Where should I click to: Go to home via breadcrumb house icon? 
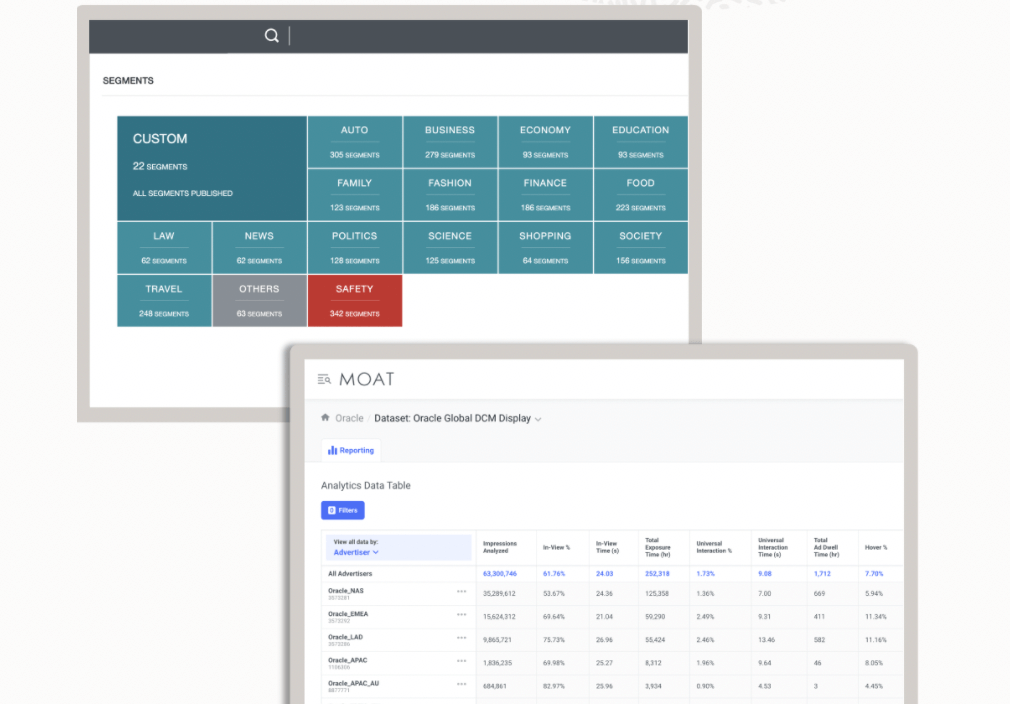click(325, 418)
